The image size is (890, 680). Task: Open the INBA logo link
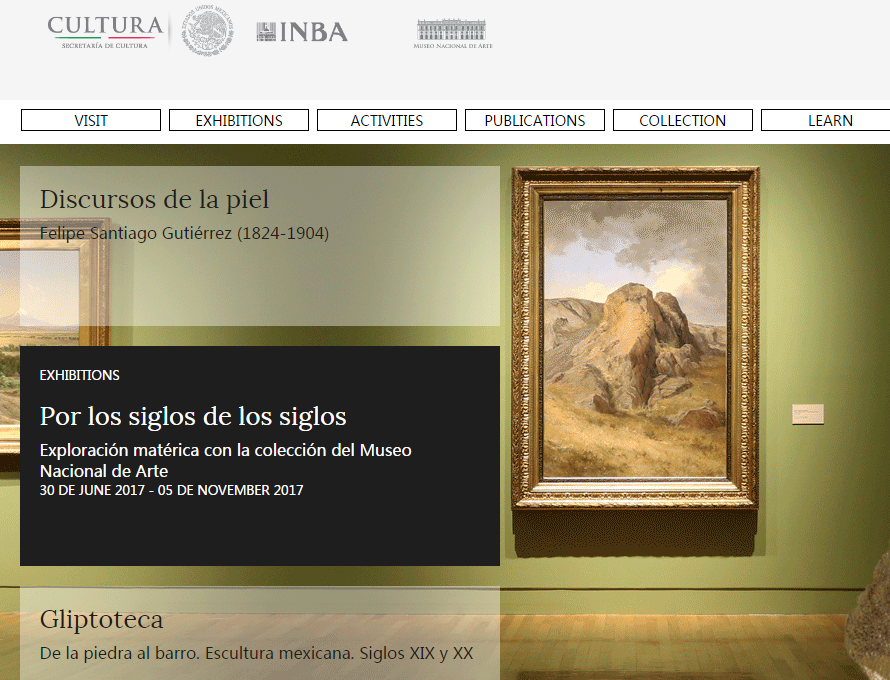301,32
